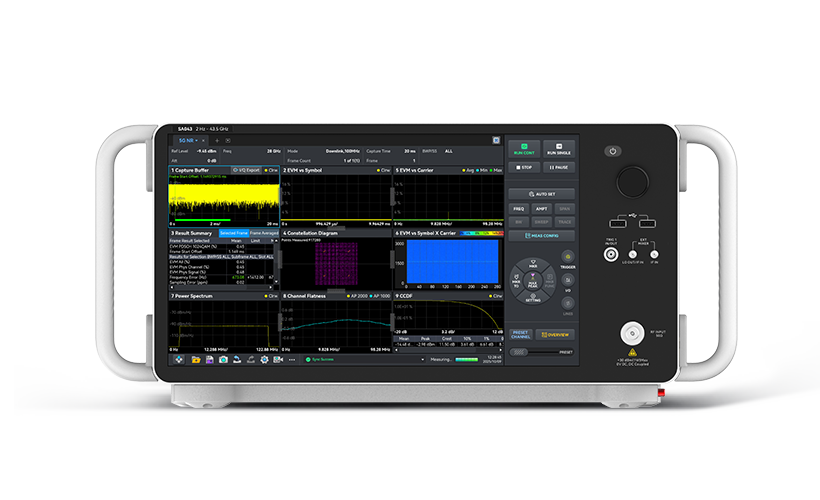Viewport: 820px width, 500px height.
Task: Take a screenshot with the camera icon
Action: (x=223, y=360)
